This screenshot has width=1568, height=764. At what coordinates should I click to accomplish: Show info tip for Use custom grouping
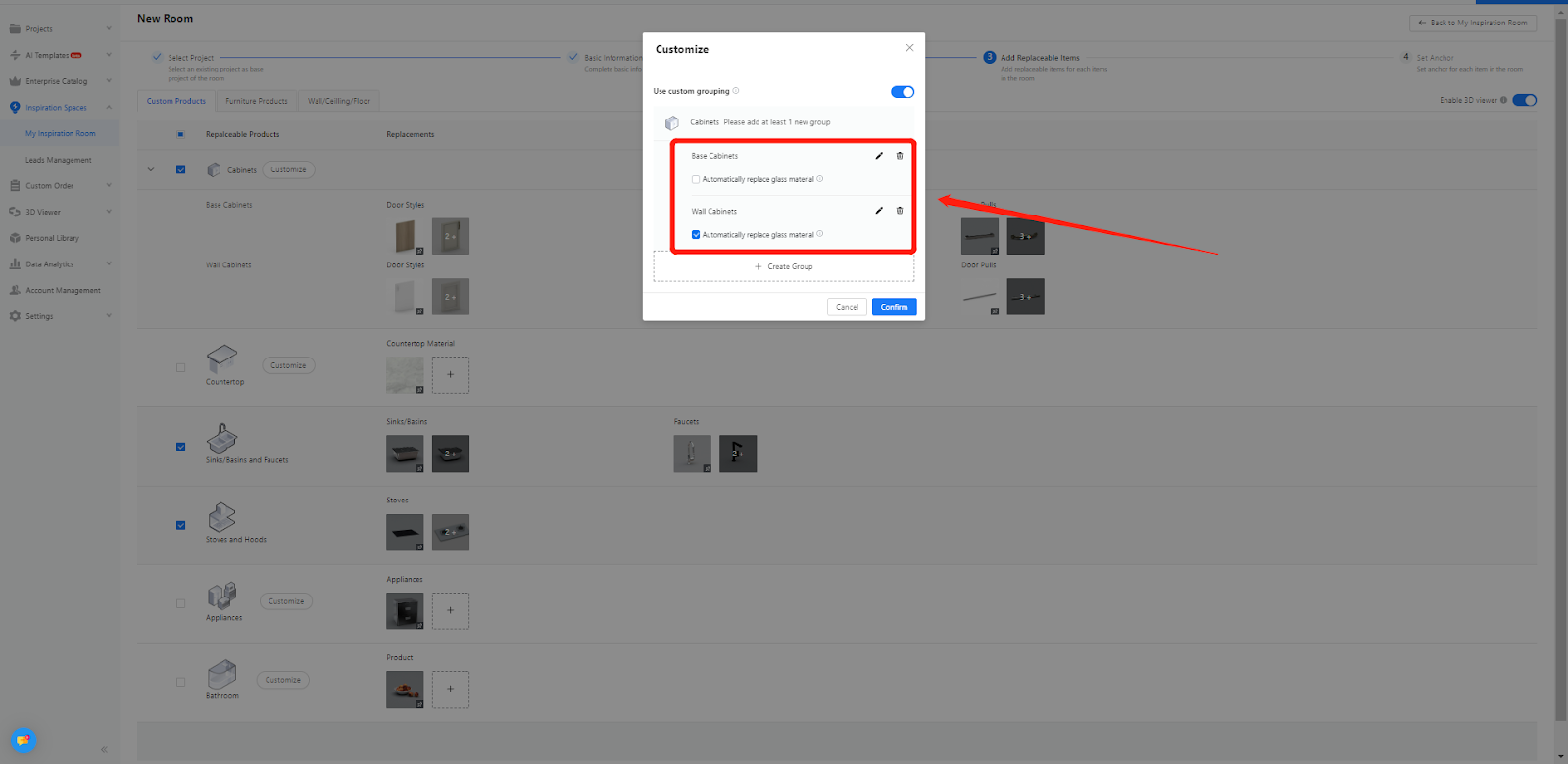coord(736,91)
